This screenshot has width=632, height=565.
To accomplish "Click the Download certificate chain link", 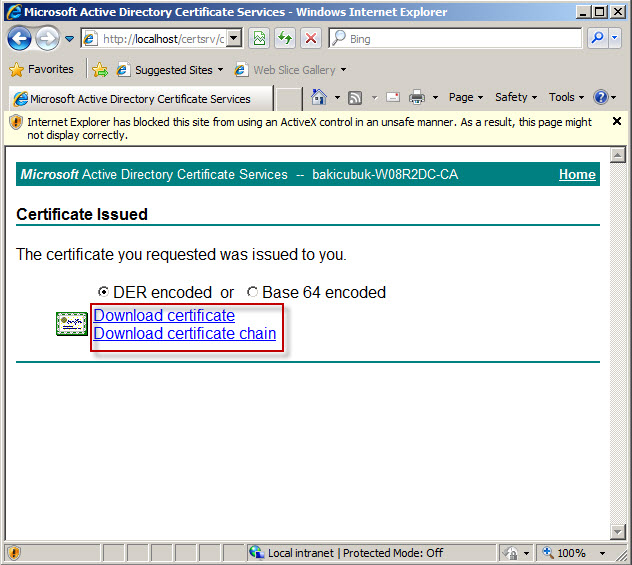I will [185, 333].
